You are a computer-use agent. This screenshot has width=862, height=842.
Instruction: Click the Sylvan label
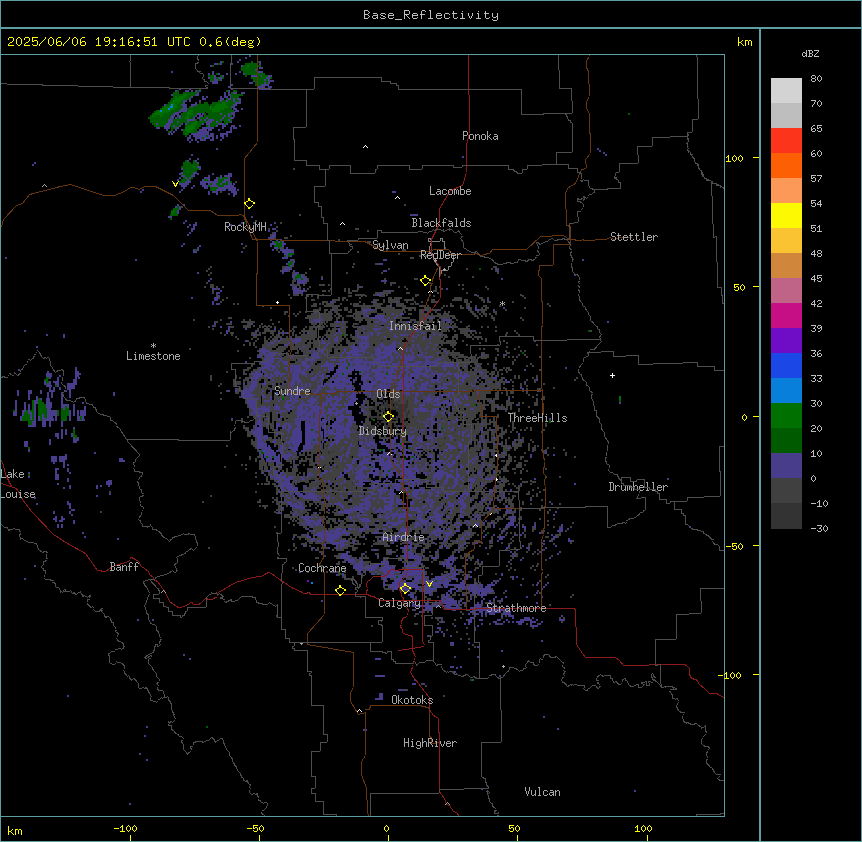click(390, 245)
